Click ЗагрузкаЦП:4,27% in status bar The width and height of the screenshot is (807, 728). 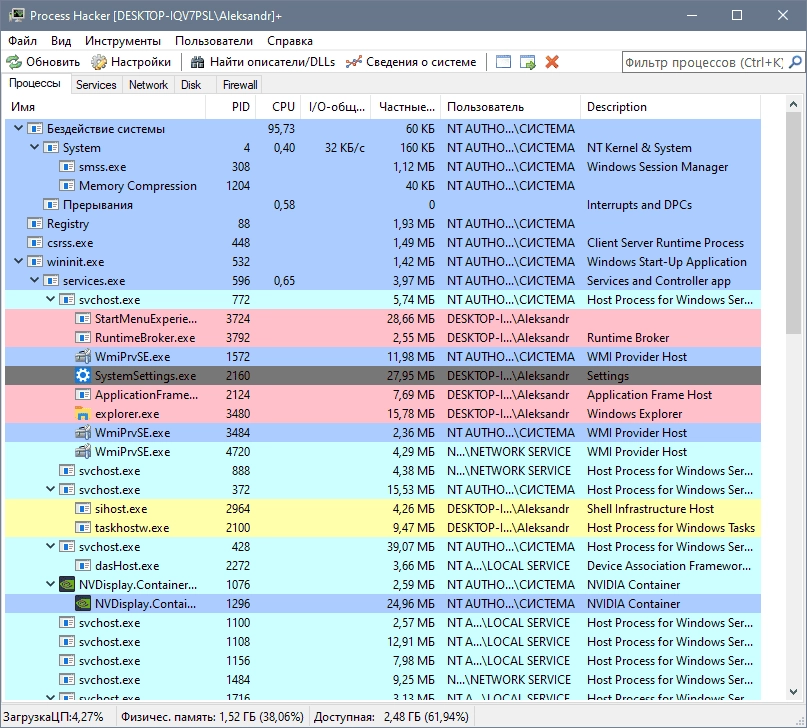(x=54, y=717)
